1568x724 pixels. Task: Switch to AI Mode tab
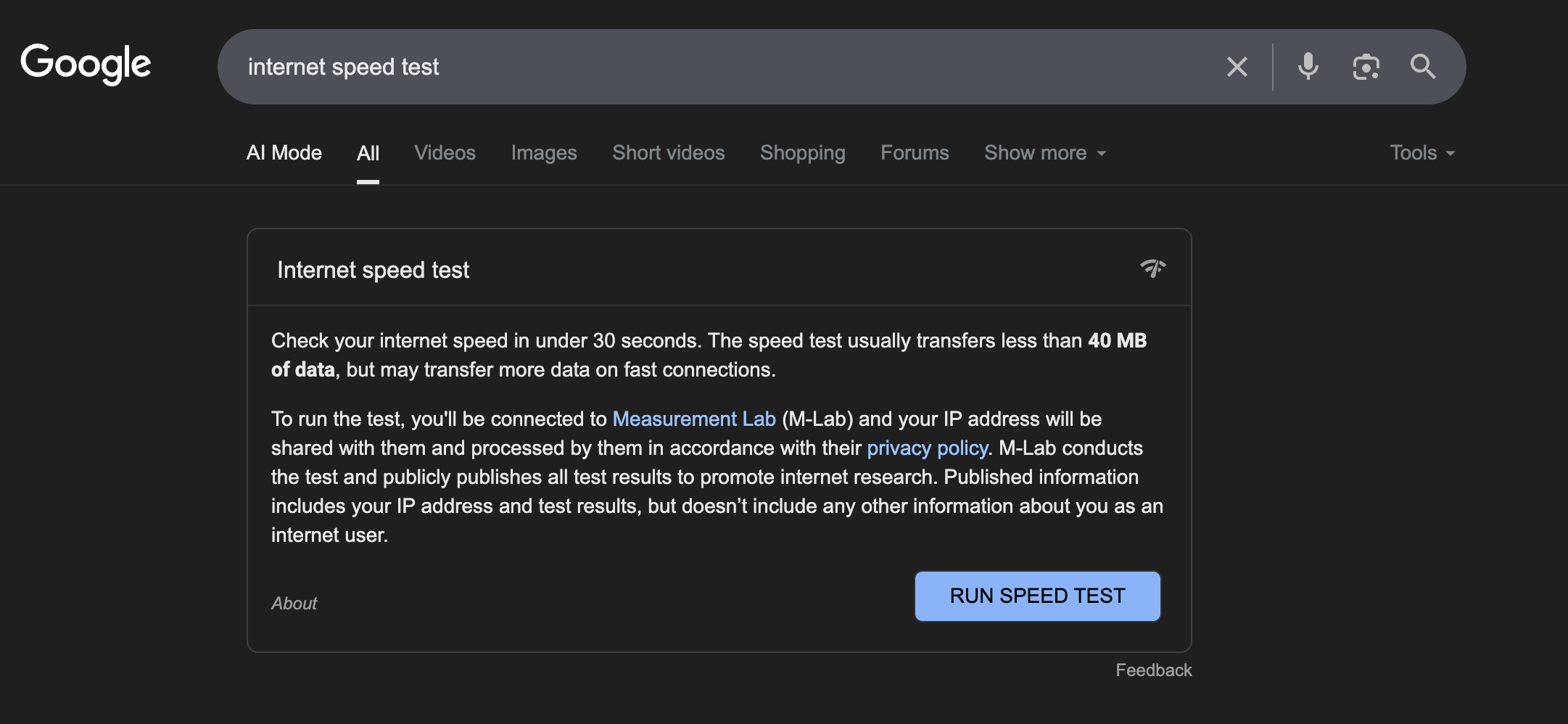tap(284, 153)
